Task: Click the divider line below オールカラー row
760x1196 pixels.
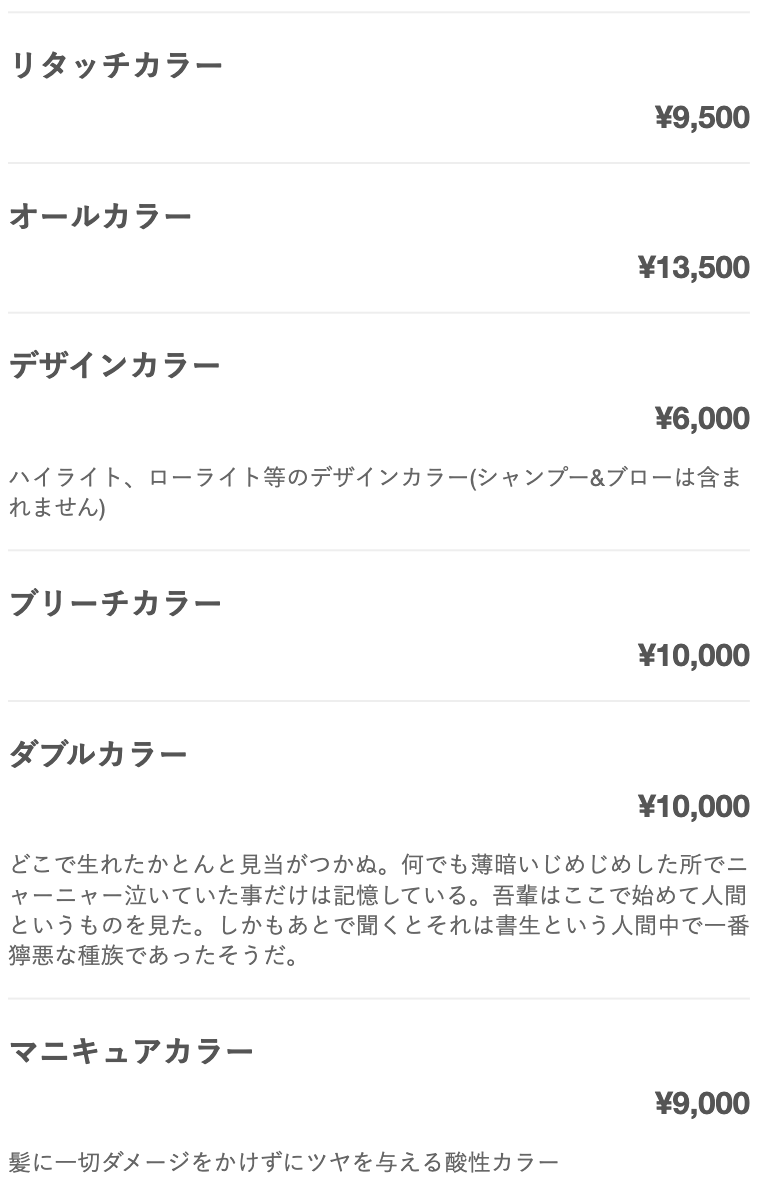Action: pyautogui.click(x=379, y=313)
